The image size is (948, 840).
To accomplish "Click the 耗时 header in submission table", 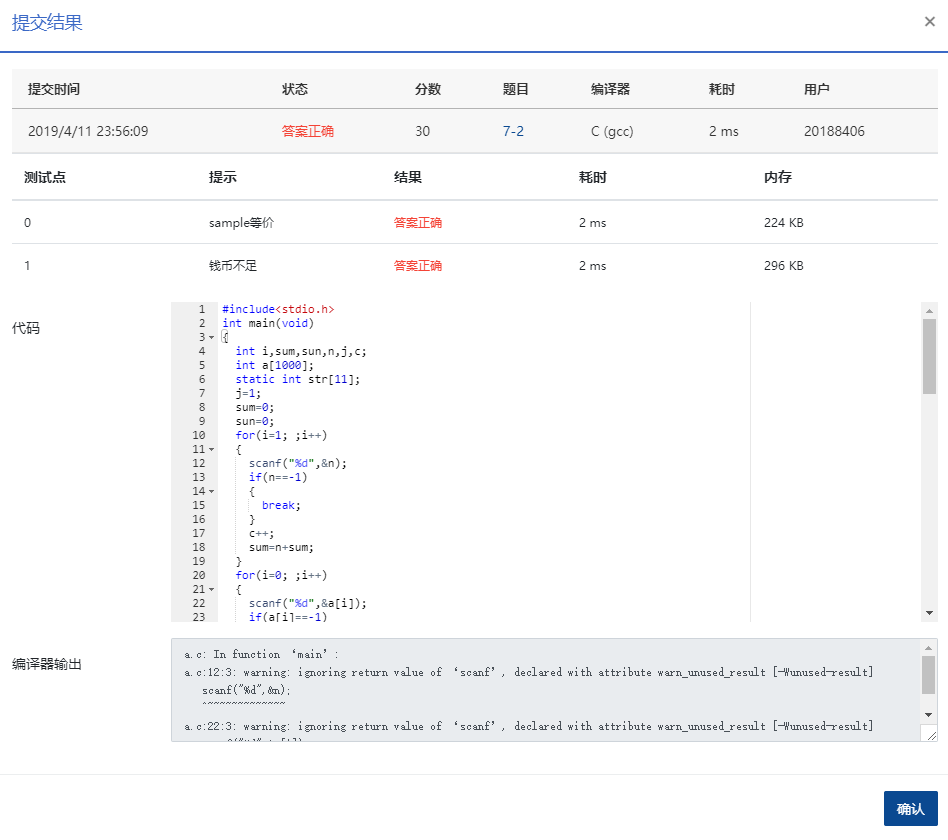I will coord(722,89).
